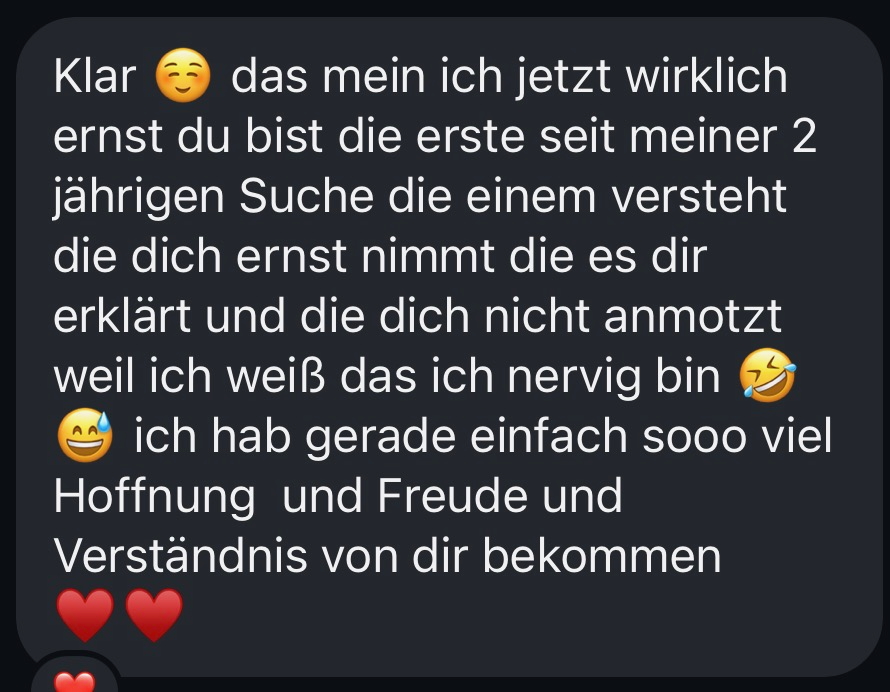Click the word "jährigen" in the third line
The height and width of the screenshot is (692, 890).
[139, 199]
